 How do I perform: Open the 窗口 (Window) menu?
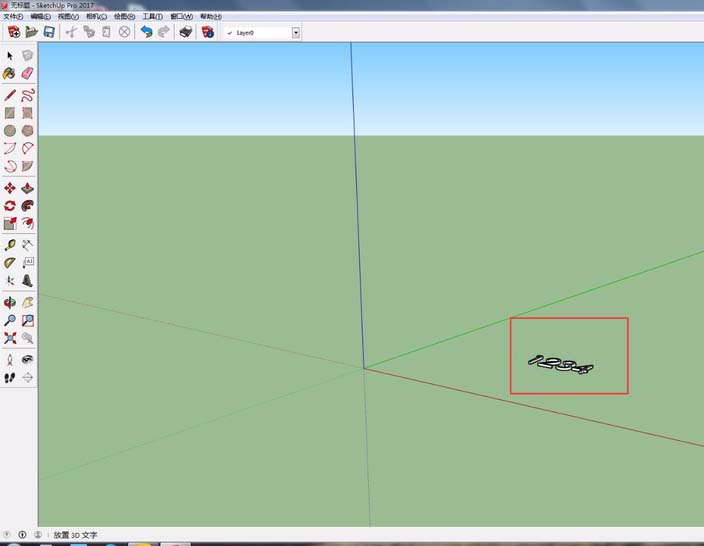coord(181,17)
